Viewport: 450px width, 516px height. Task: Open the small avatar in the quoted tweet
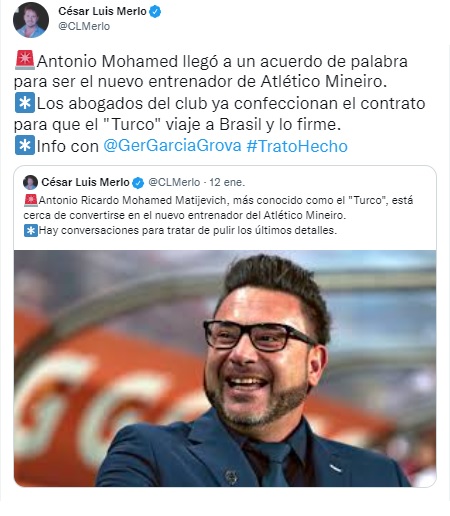30,182
